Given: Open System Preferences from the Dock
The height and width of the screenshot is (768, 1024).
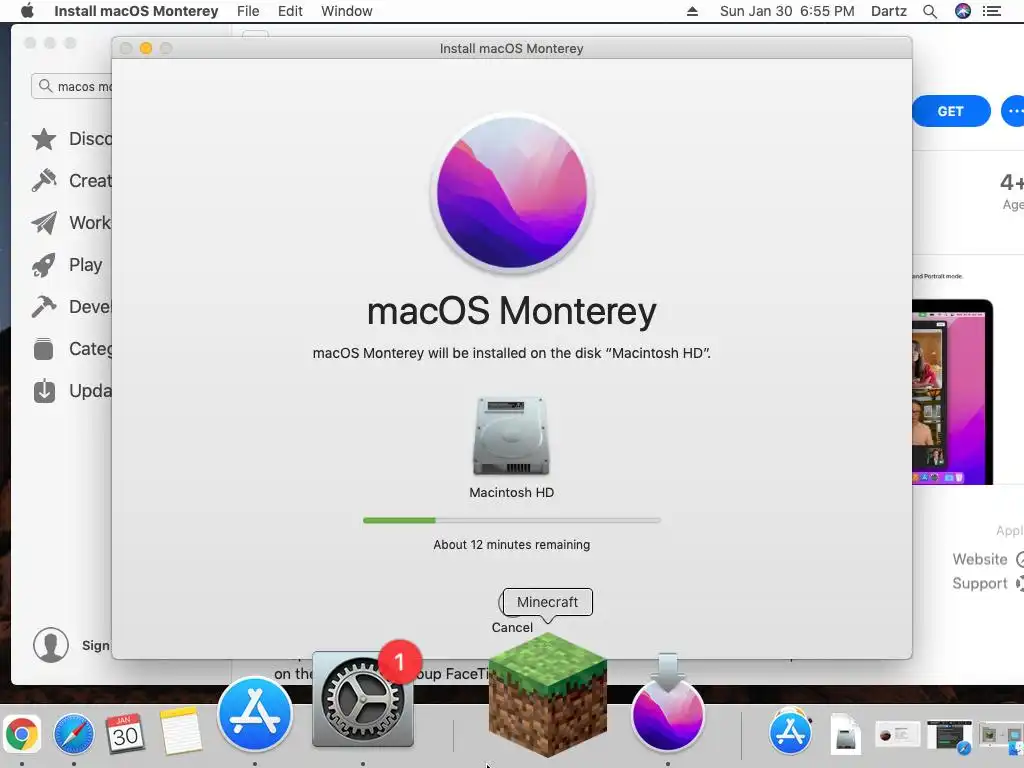Looking at the screenshot, I should pyautogui.click(x=363, y=699).
